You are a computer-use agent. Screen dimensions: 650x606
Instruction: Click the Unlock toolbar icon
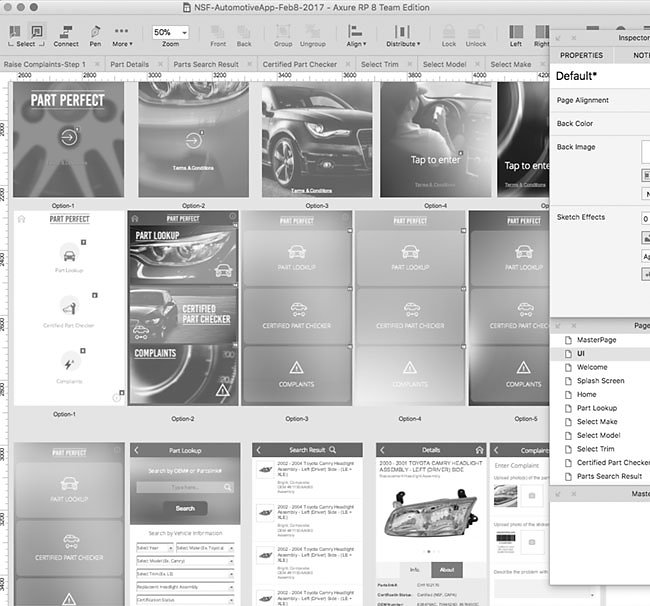tap(475, 36)
